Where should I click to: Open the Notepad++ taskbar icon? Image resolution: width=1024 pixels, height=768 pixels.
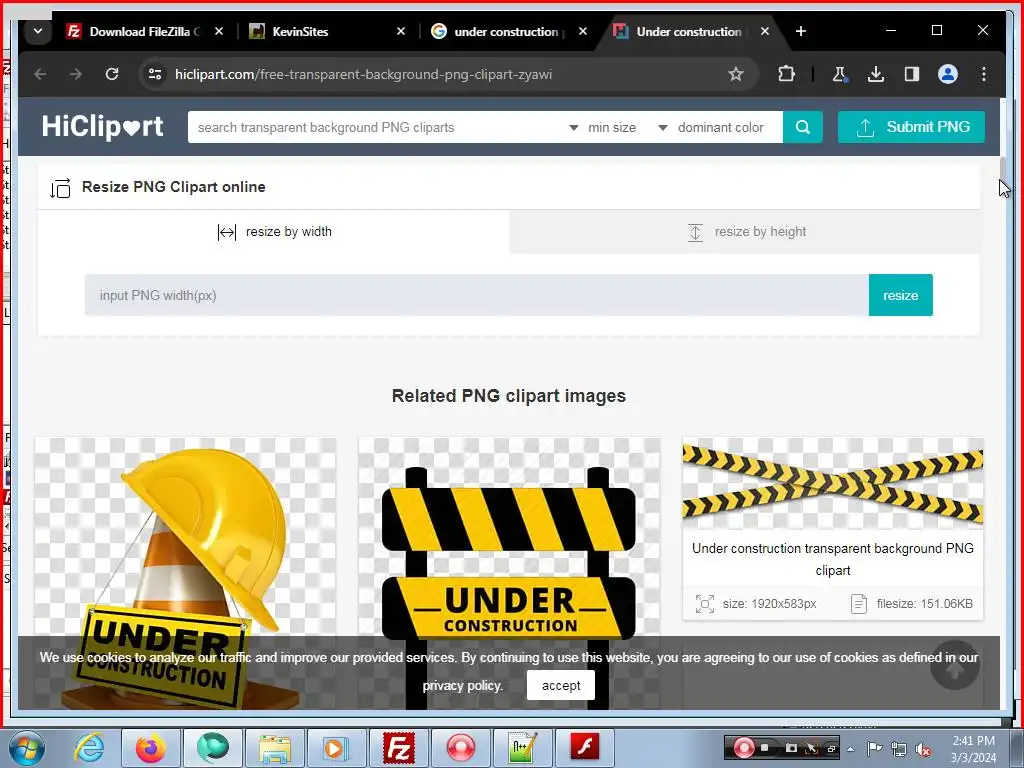[x=523, y=747]
